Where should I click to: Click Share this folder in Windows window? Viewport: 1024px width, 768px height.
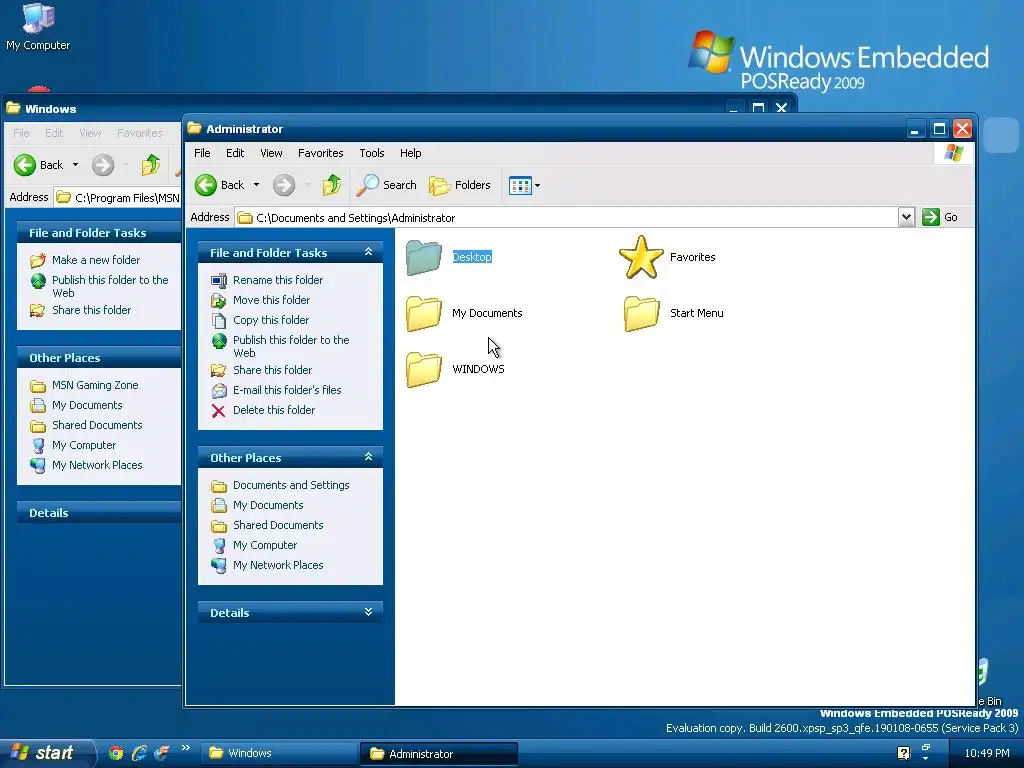(x=91, y=310)
